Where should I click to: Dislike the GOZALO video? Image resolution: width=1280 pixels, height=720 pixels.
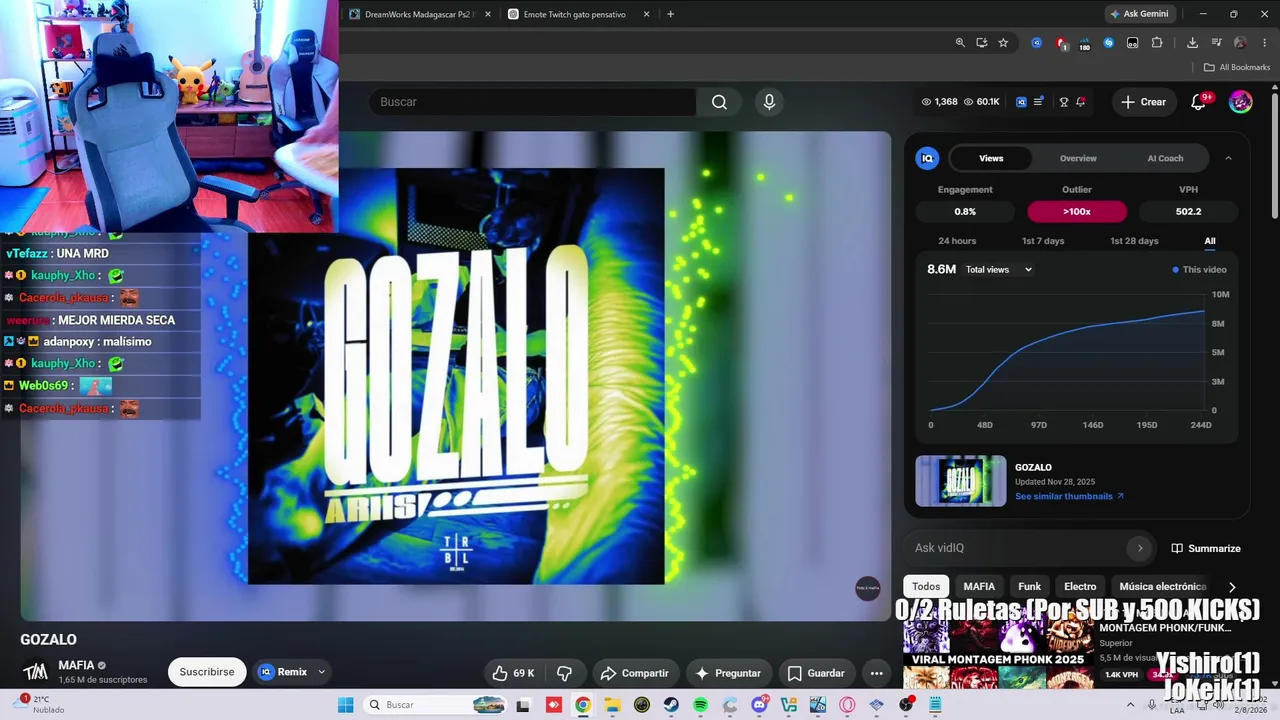pos(564,673)
